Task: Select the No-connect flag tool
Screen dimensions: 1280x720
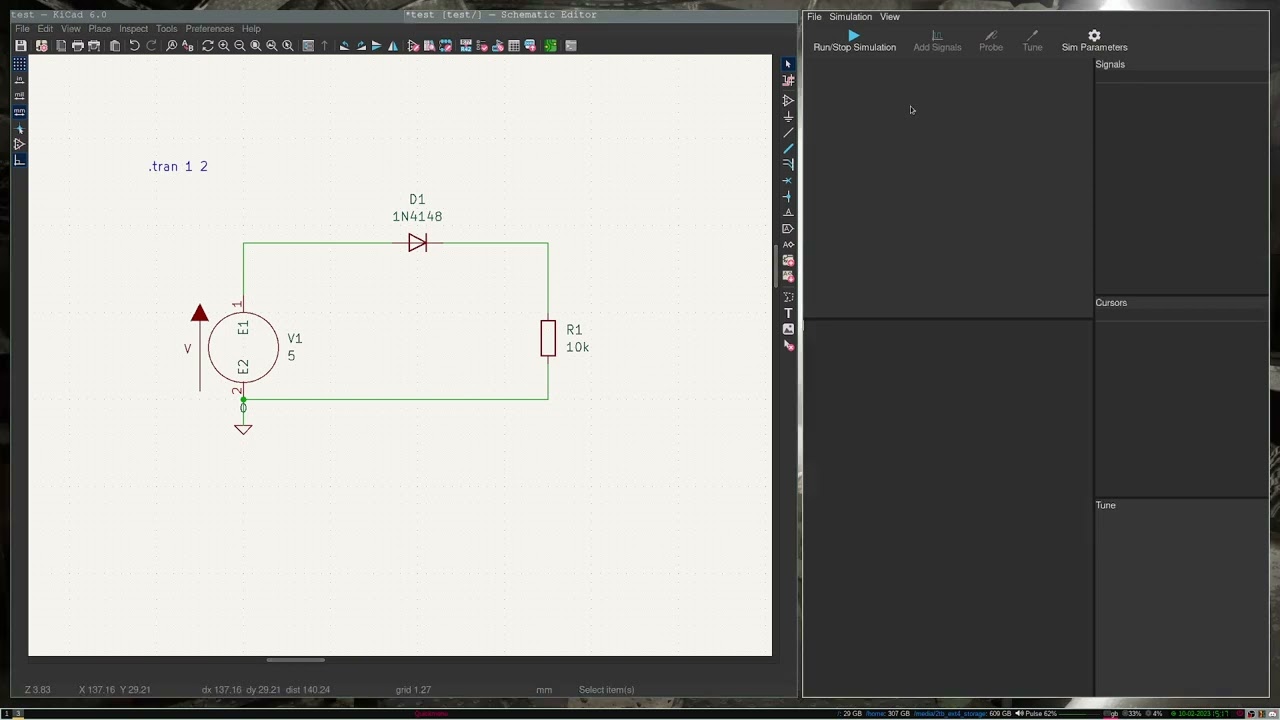Action: [788, 180]
